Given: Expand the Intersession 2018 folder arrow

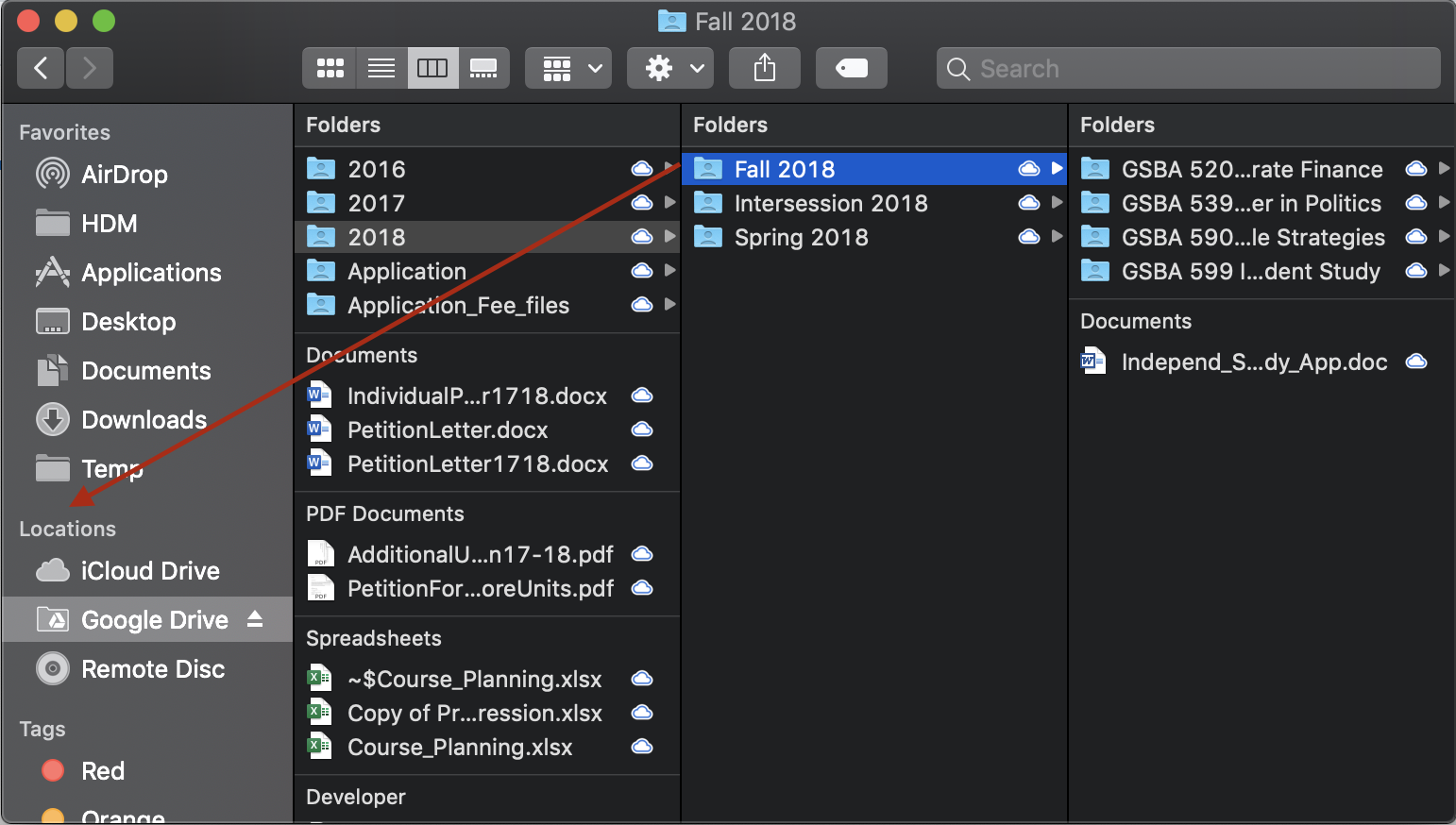Looking at the screenshot, I should 1057,203.
